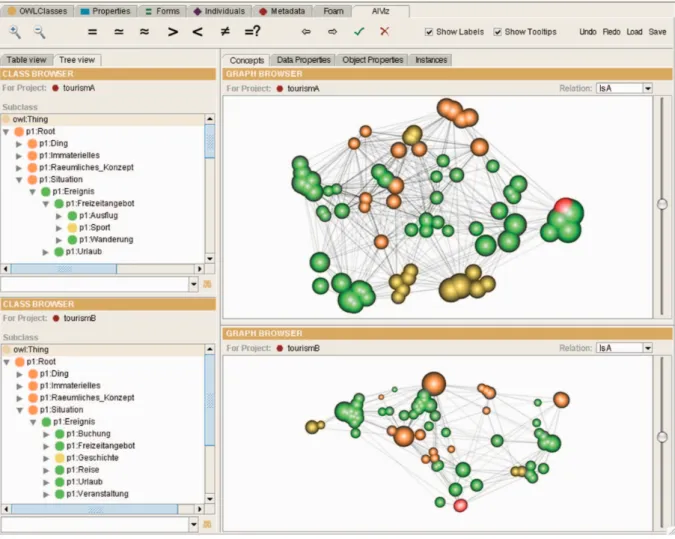Select the not equal (≠) mapping operator
675x539 pixels.
tap(225, 31)
